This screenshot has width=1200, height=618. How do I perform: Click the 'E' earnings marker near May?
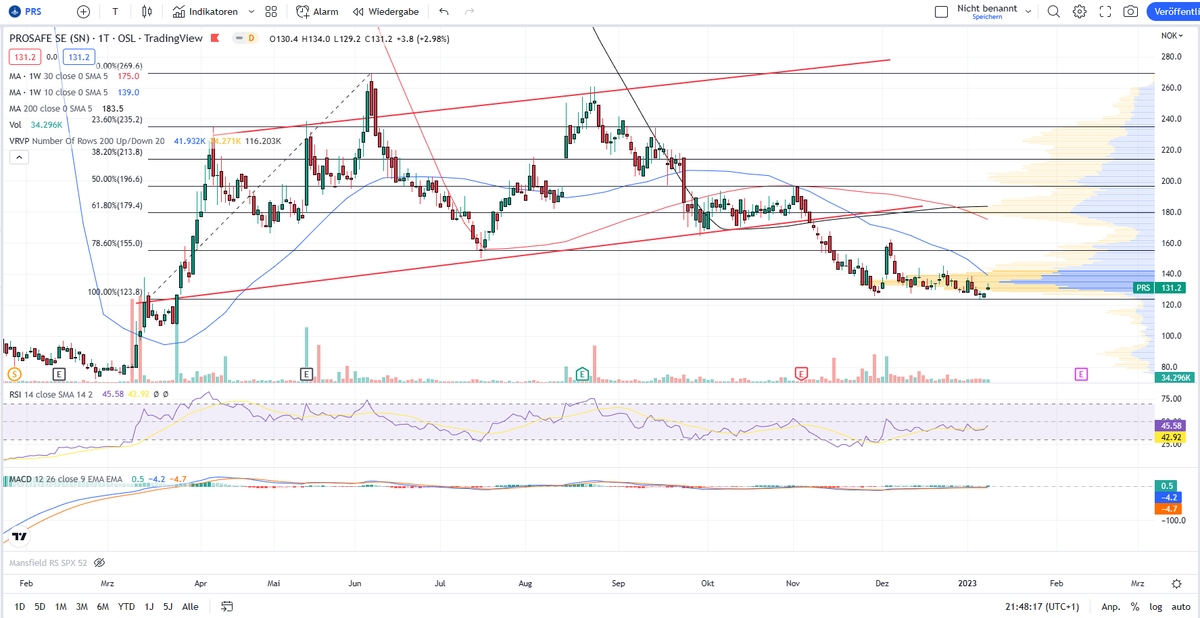(x=306, y=373)
